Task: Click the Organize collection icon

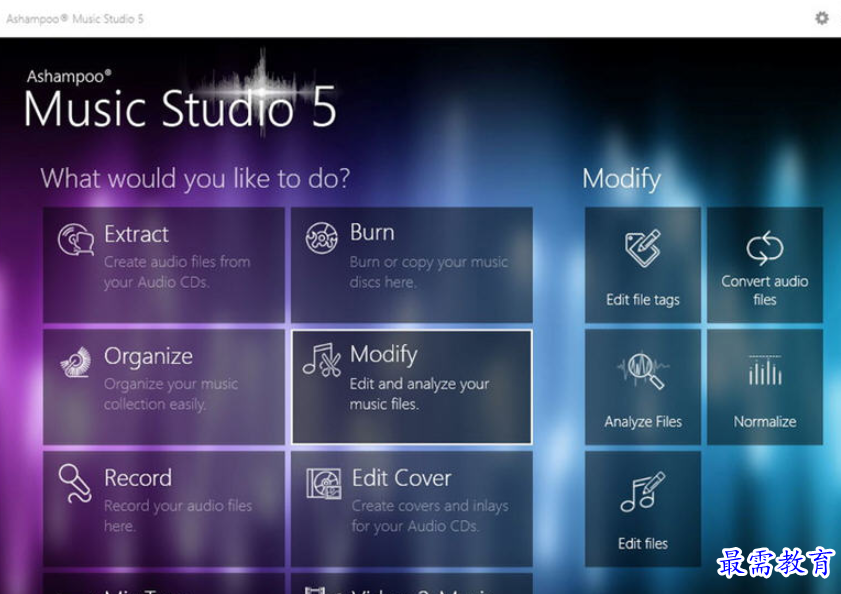Action: (x=76, y=362)
